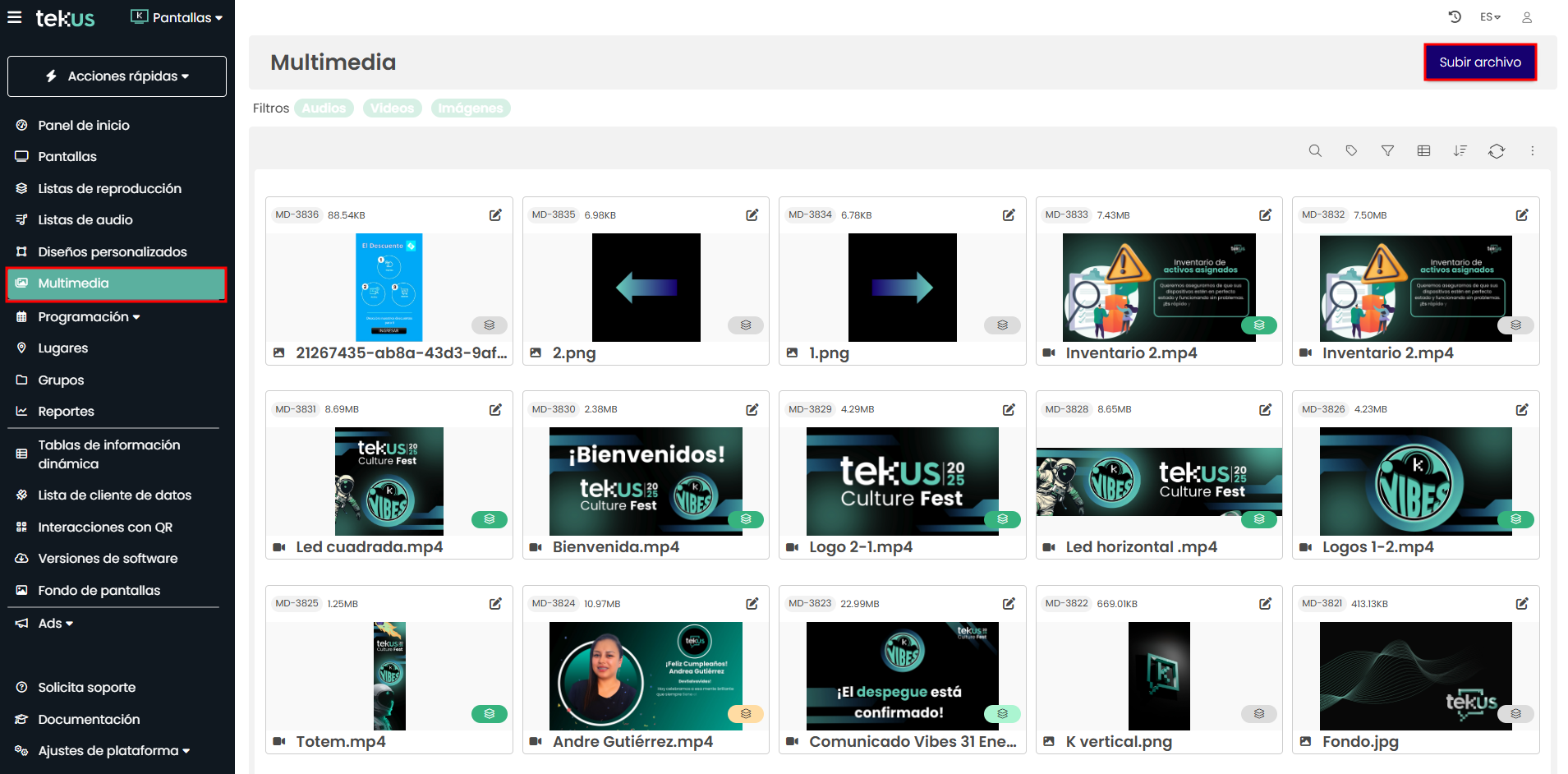Open Listas de reproducción in sidebar
This screenshot has width=1568, height=774.
pyautogui.click(x=109, y=189)
